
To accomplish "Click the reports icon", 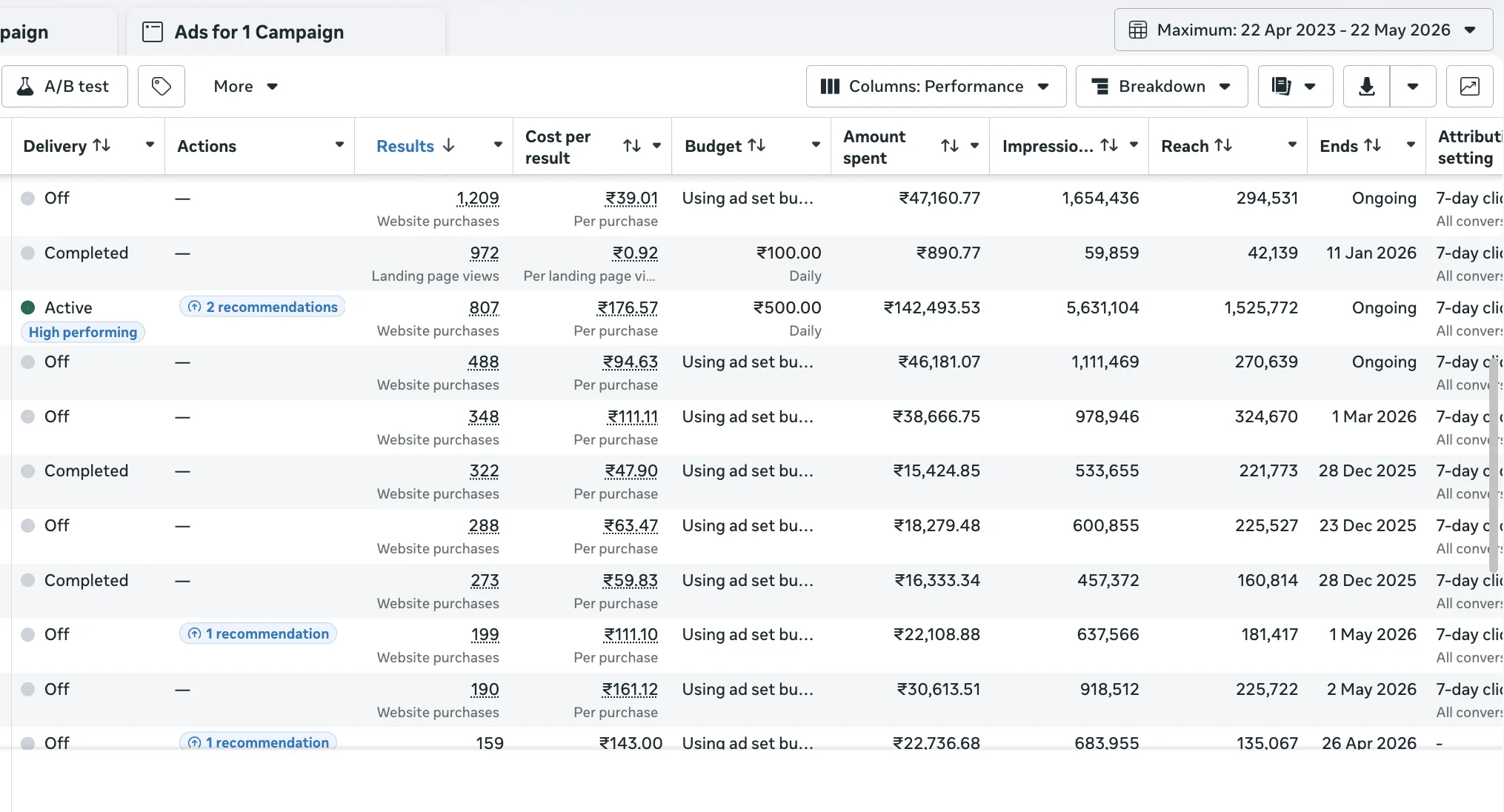I will point(1281,86).
